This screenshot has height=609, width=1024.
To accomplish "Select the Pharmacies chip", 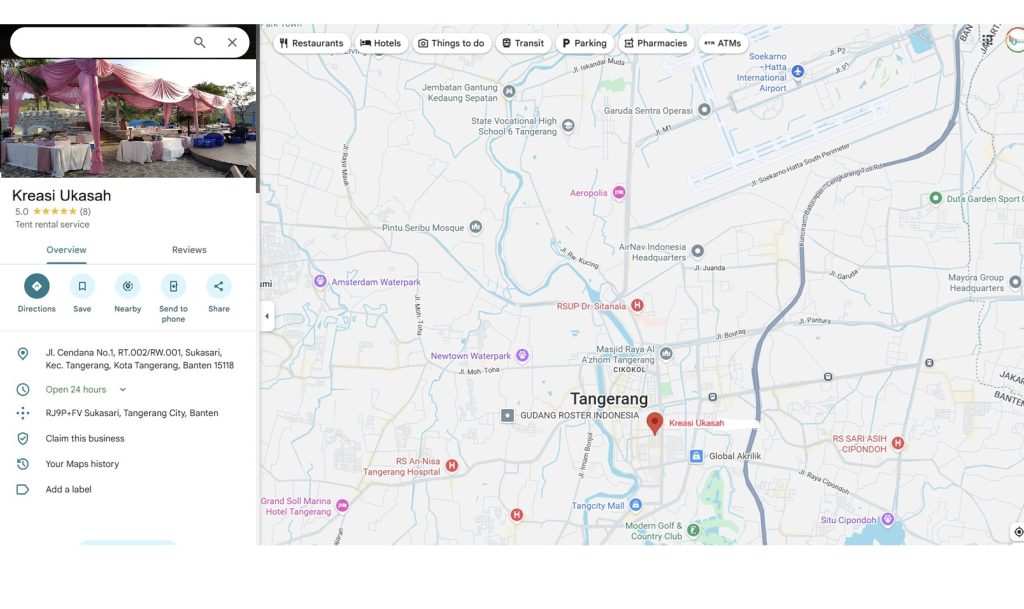I will tap(656, 43).
